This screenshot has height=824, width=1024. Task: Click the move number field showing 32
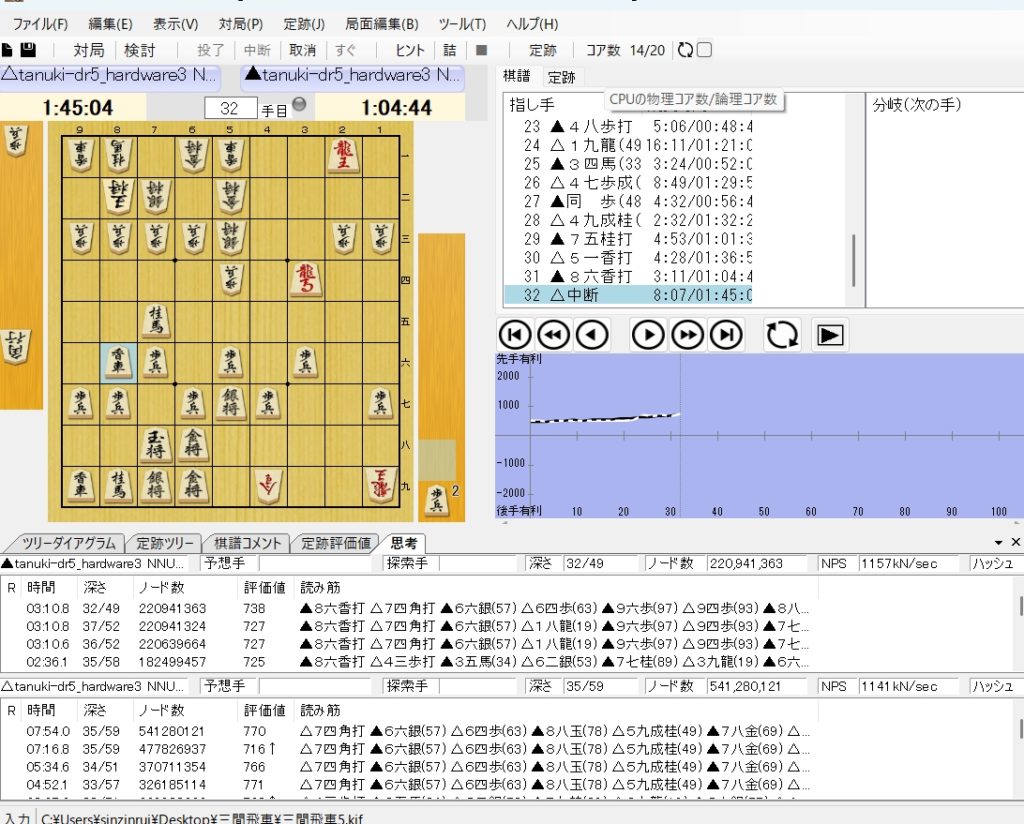tap(229, 108)
